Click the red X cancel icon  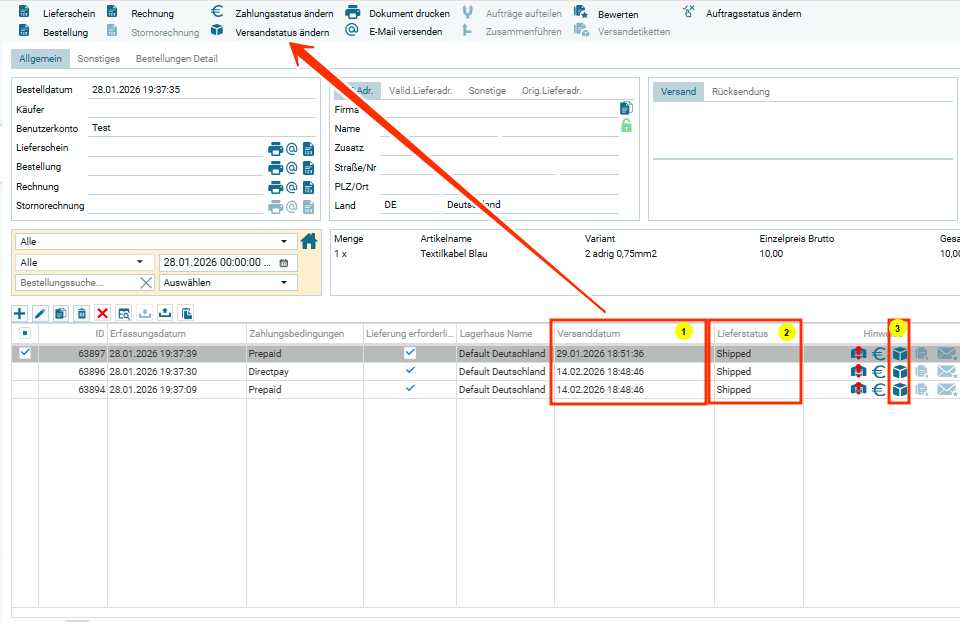point(102,313)
